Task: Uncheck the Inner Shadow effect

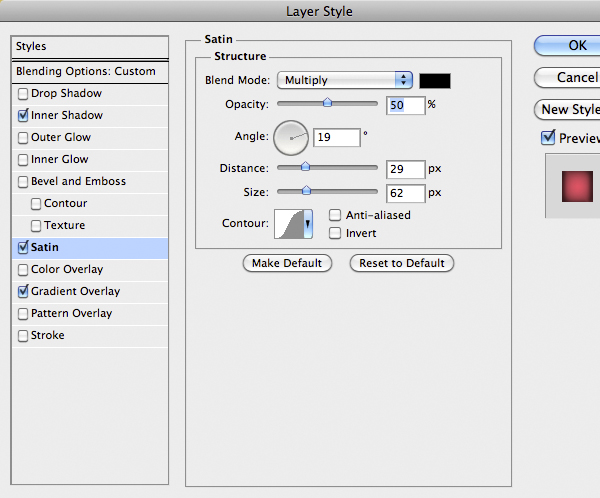Action: [23, 116]
